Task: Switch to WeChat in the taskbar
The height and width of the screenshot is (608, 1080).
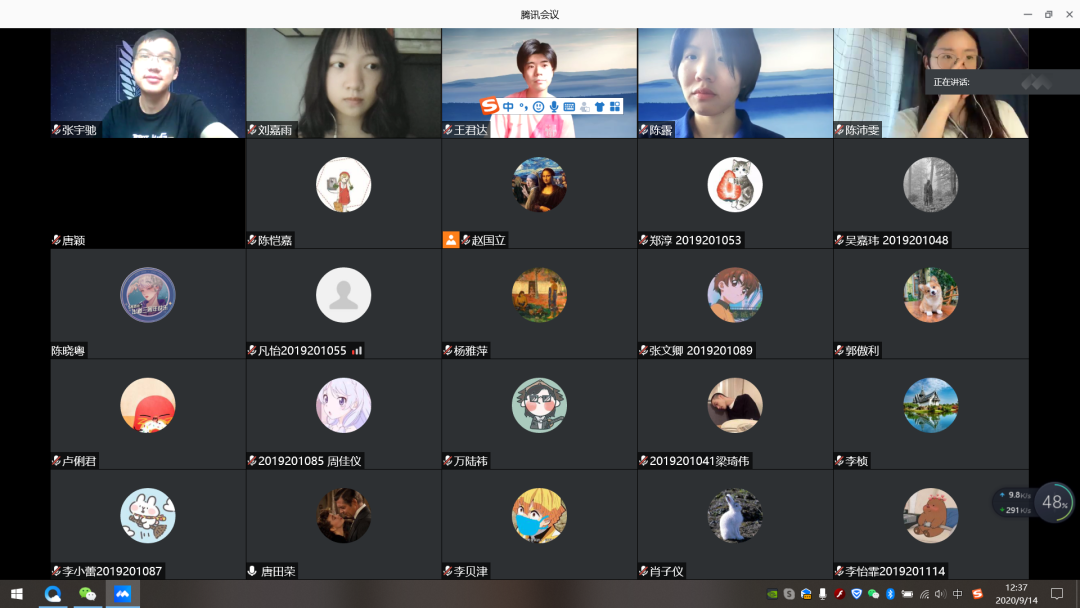Action: 88,594
